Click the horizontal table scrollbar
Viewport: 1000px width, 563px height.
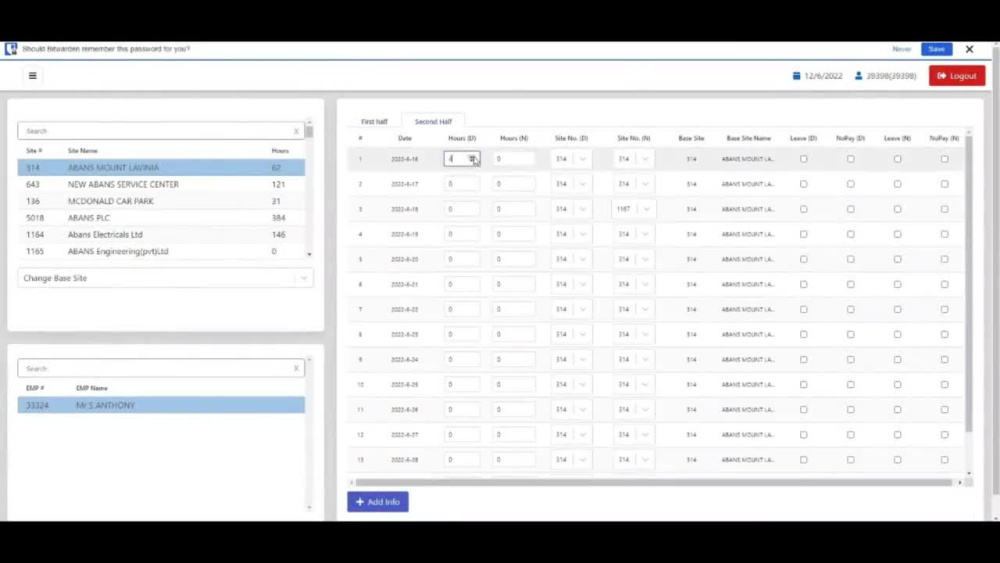pyautogui.click(x=654, y=483)
